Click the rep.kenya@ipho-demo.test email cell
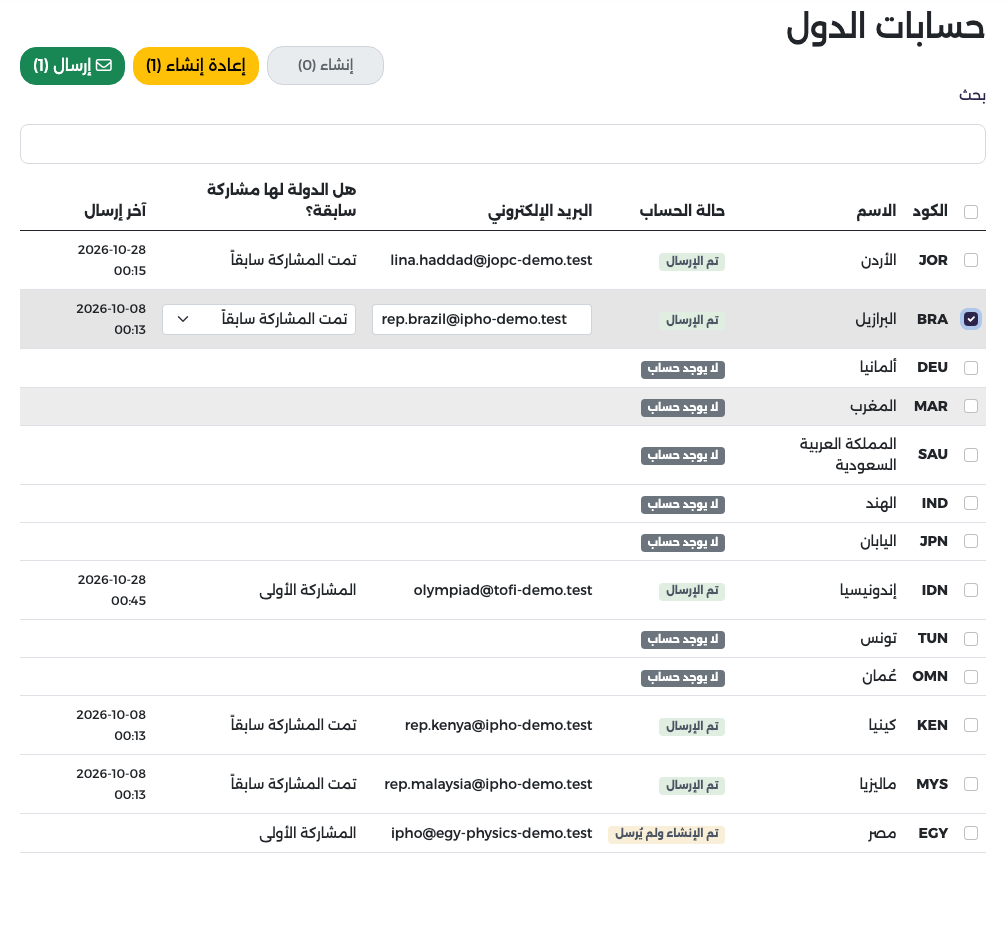 click(499, 725)
